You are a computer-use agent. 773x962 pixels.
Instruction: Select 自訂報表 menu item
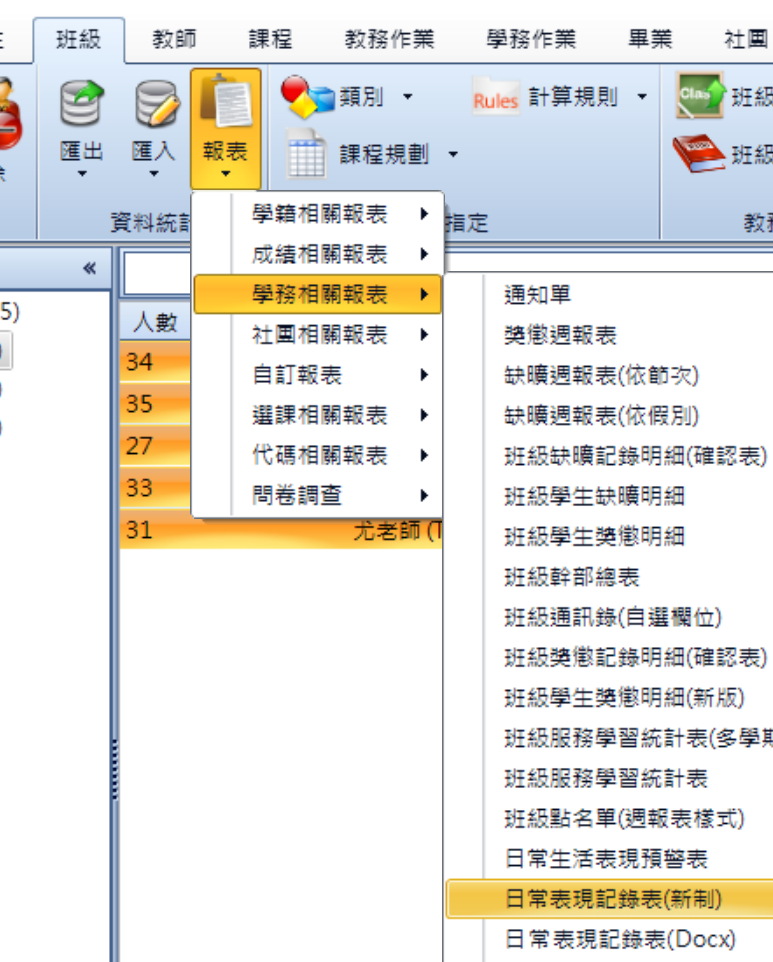pyautogui.click(x=318, y=375)
